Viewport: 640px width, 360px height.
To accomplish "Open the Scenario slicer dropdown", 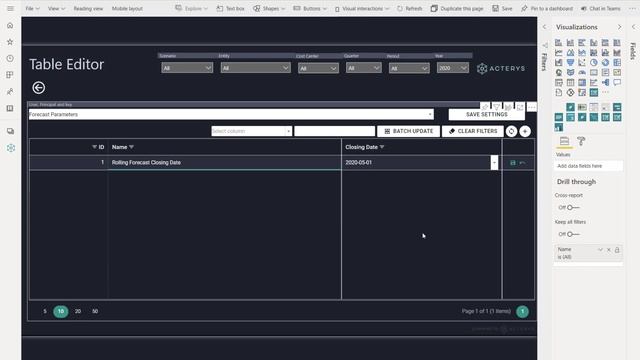I will (187, 68).
